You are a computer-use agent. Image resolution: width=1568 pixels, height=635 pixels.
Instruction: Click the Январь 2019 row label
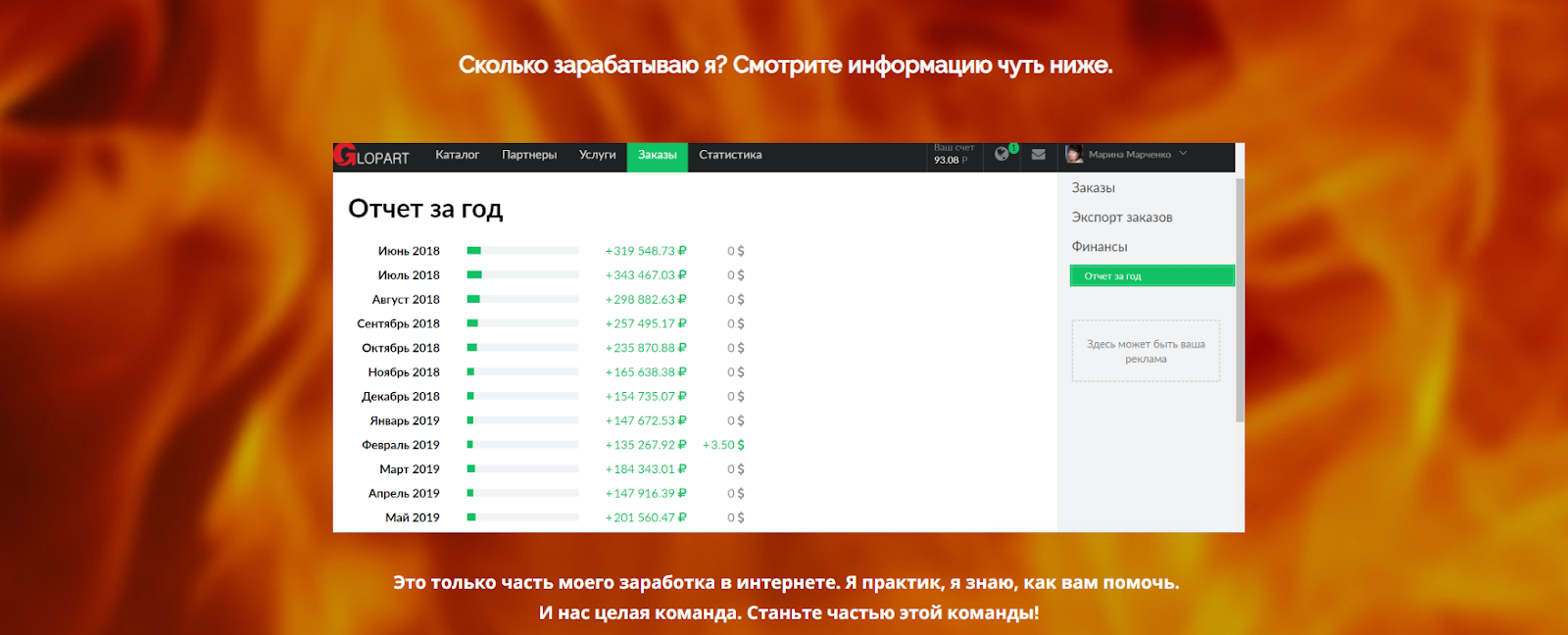[405, 420]
